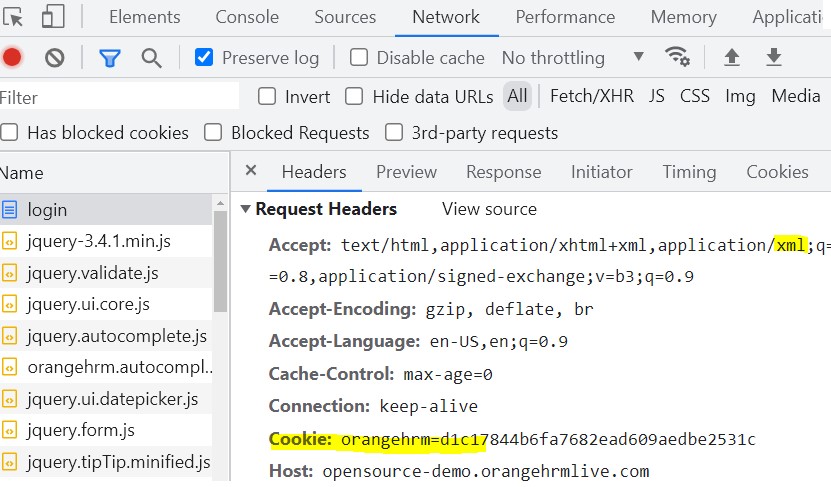Click the Import HAR upload icon

[732, 58]
